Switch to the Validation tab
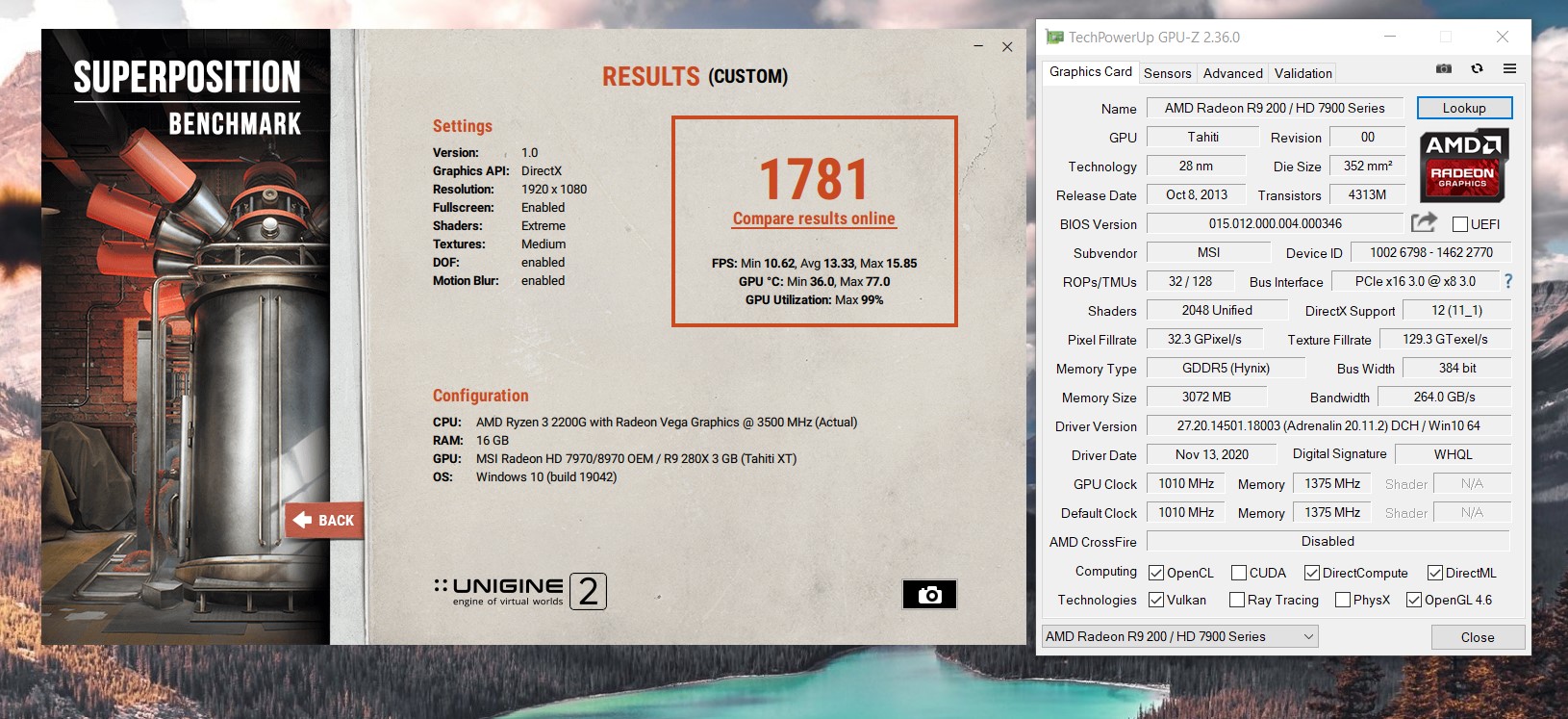This screenshot has width=1568, height=719. pos(1303,73)
